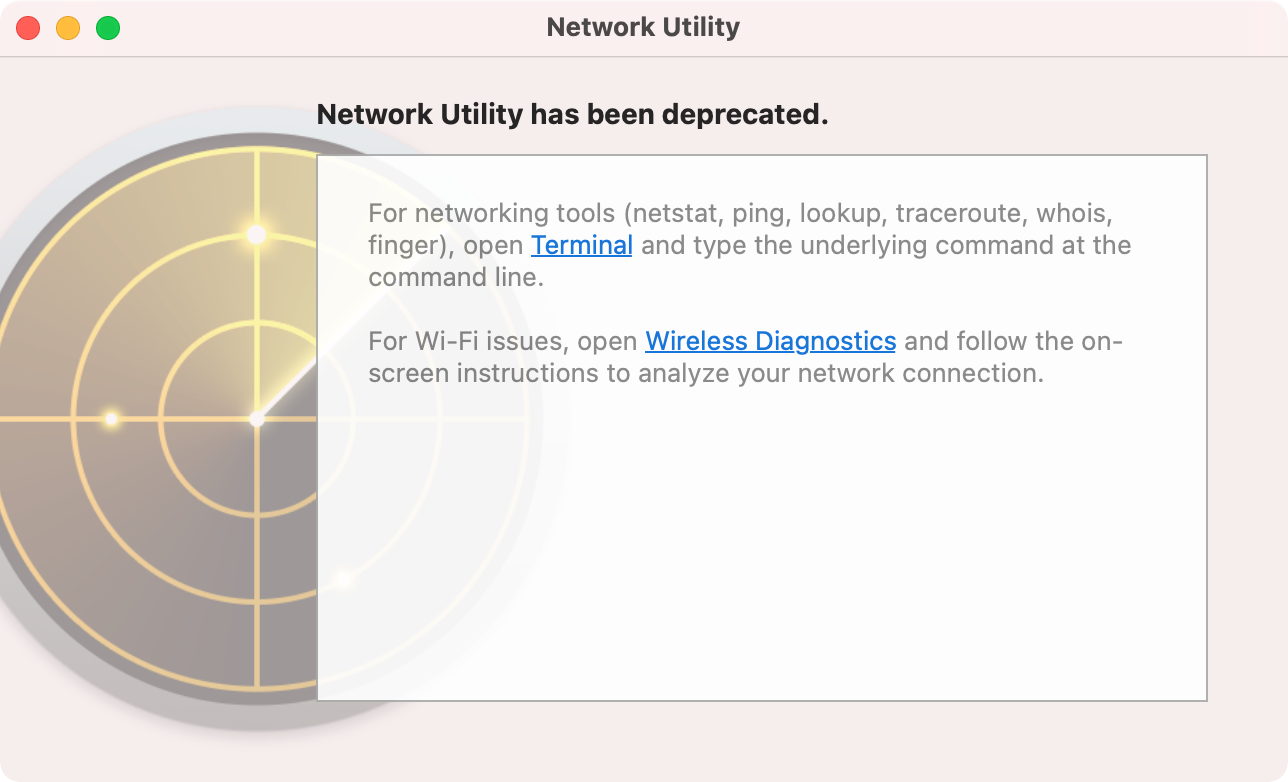This screenshot has width=1288, height=782.
Task: Click the radar icon's center dot
Action: click(x=257, y=419)
